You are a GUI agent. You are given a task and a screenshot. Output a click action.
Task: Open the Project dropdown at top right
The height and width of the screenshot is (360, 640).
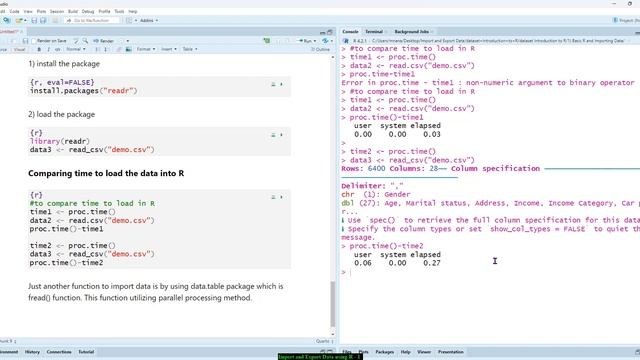[x=626, y=20]
